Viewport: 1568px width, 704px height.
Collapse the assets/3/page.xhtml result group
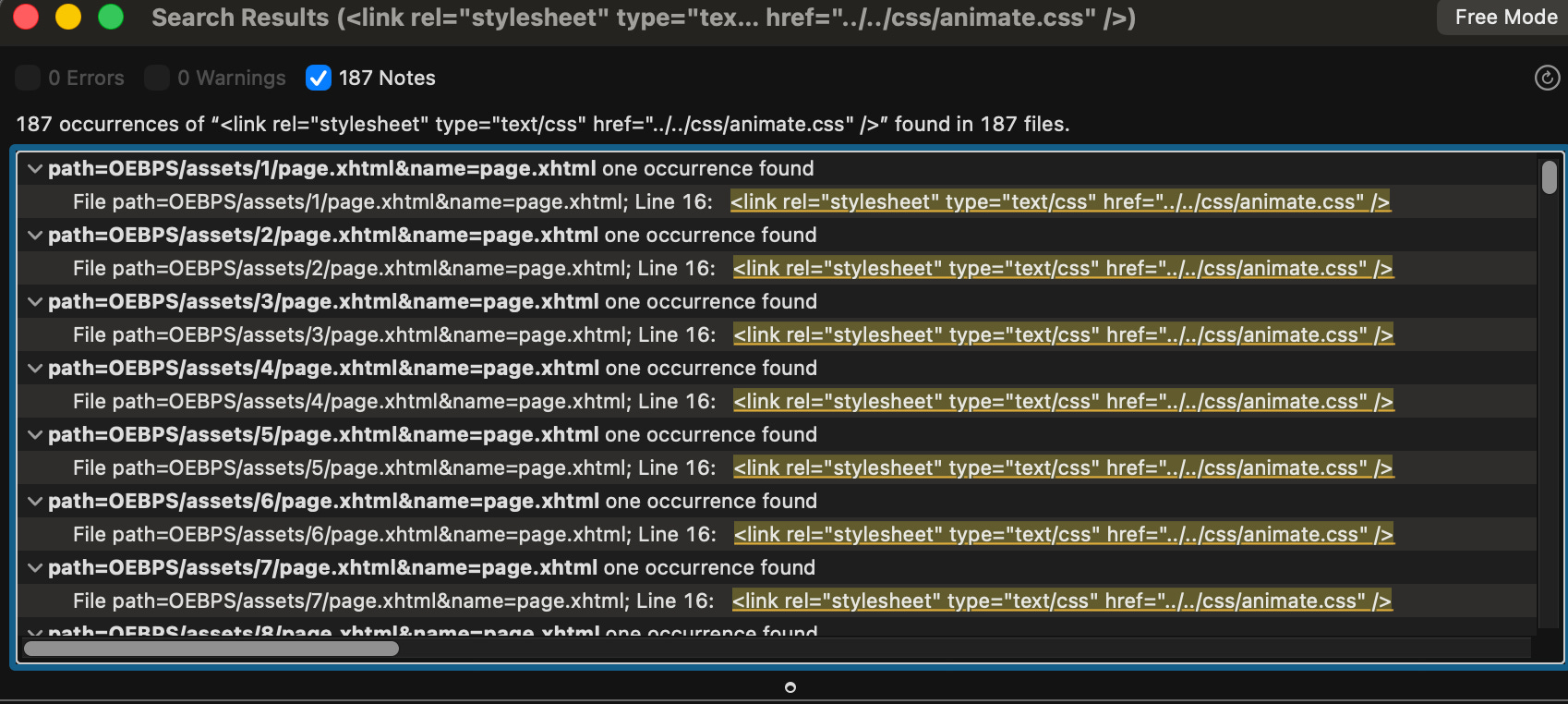click(x=35, y=301)
